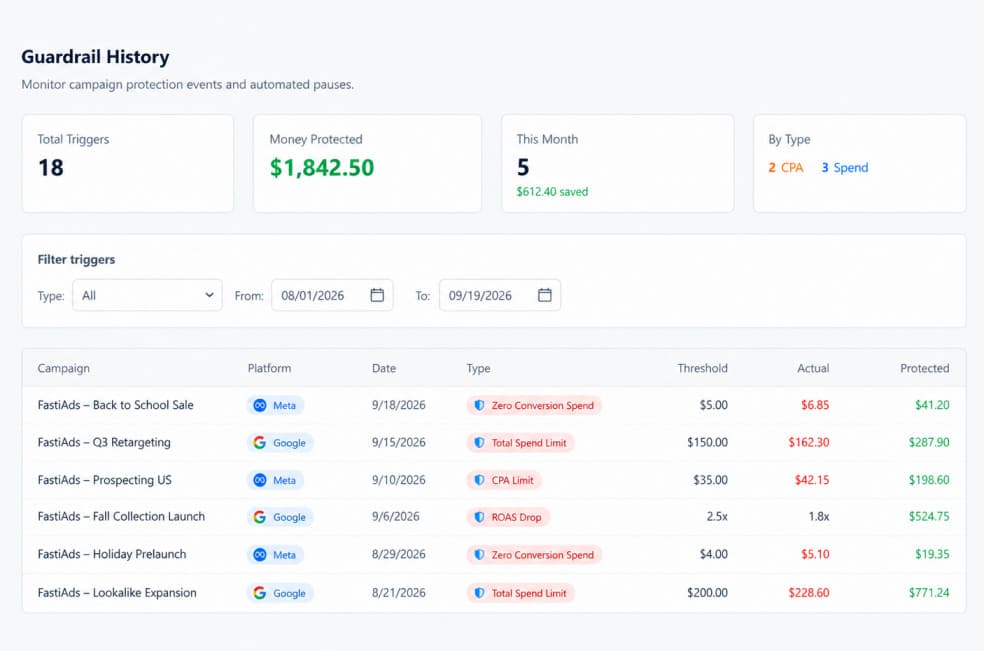This screenshot has width=984, height=651.
Task: Click the actual value $6.85
Action: [815, 406]
